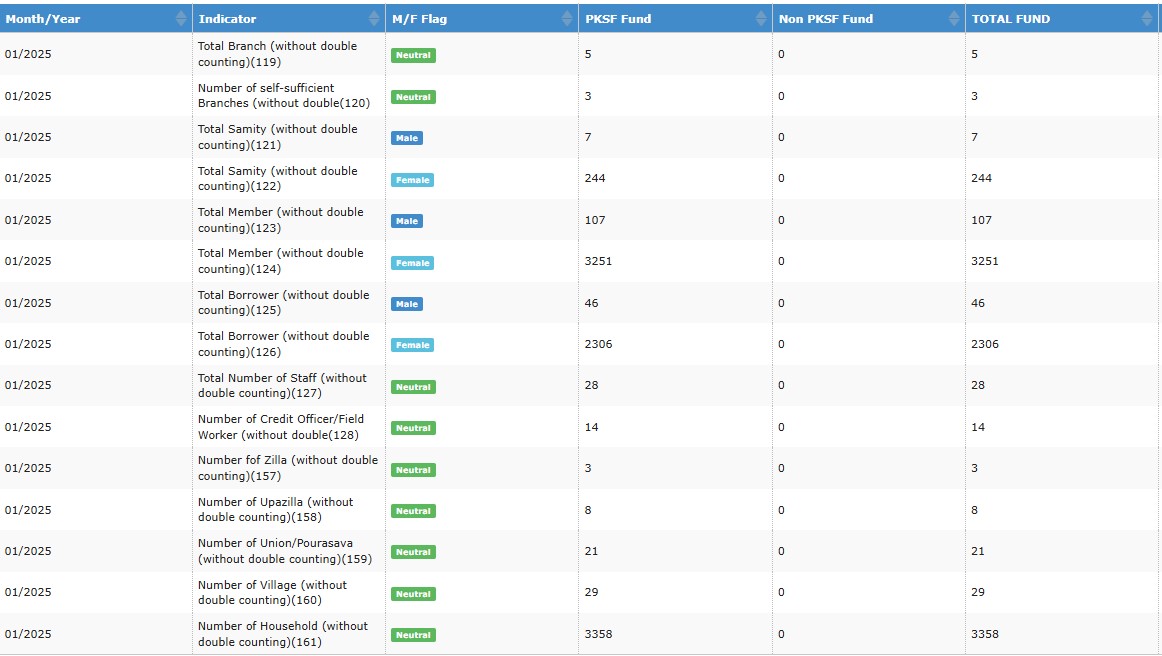Click the Total Number of Staff indicator cell

tap(282, 386)
